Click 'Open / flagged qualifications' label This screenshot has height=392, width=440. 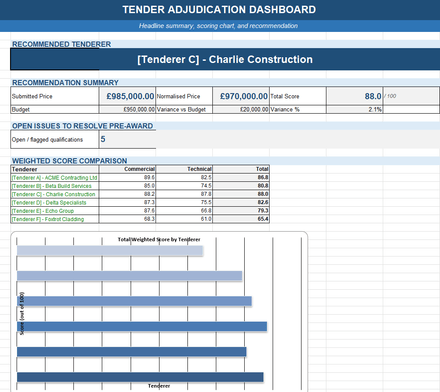pyautogui.click(x=55, y=139)
